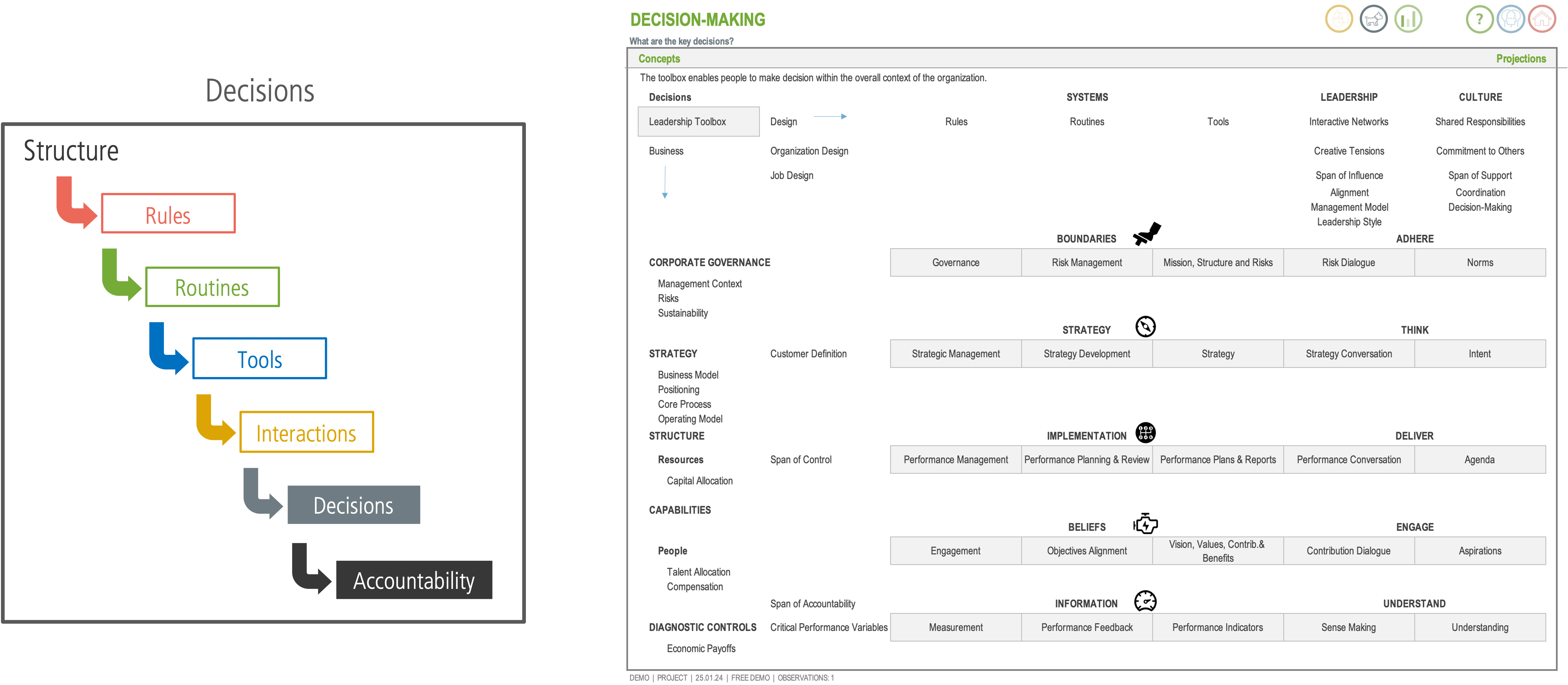Select the Aspirations cell
Image resolution: width=1568 pixels, height=685 pixels.
pyautogui.click(x=1480, y=551)
